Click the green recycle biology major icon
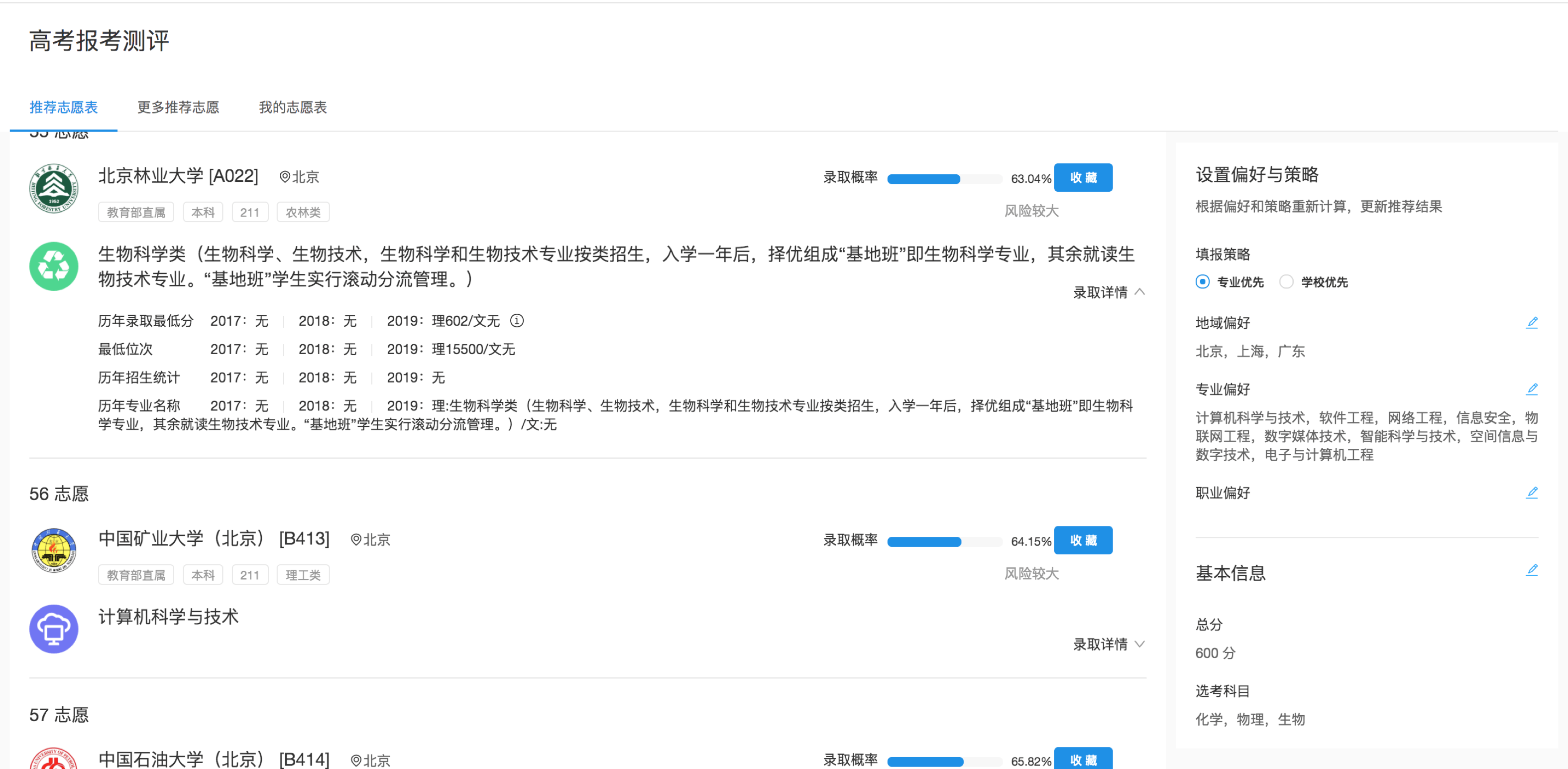Viewport: 1568px width, 769px height. point(54,266)
